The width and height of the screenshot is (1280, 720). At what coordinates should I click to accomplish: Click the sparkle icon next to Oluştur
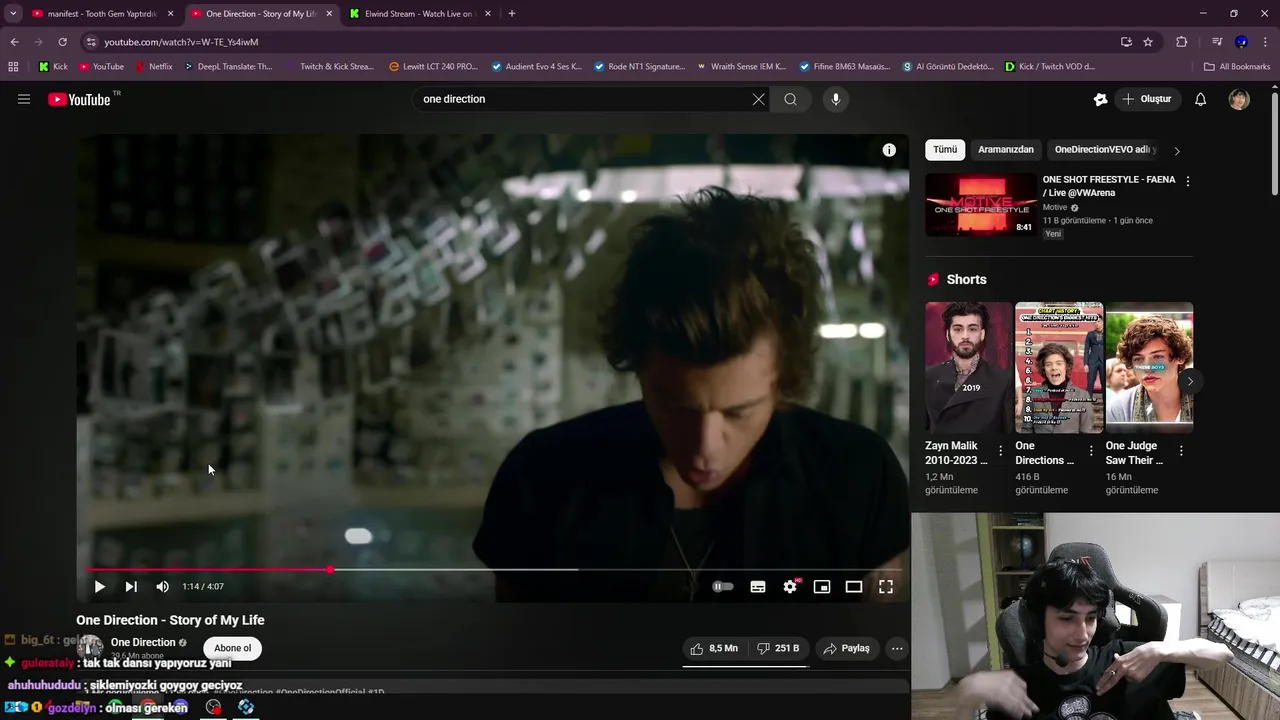(x=1100, y=99)
